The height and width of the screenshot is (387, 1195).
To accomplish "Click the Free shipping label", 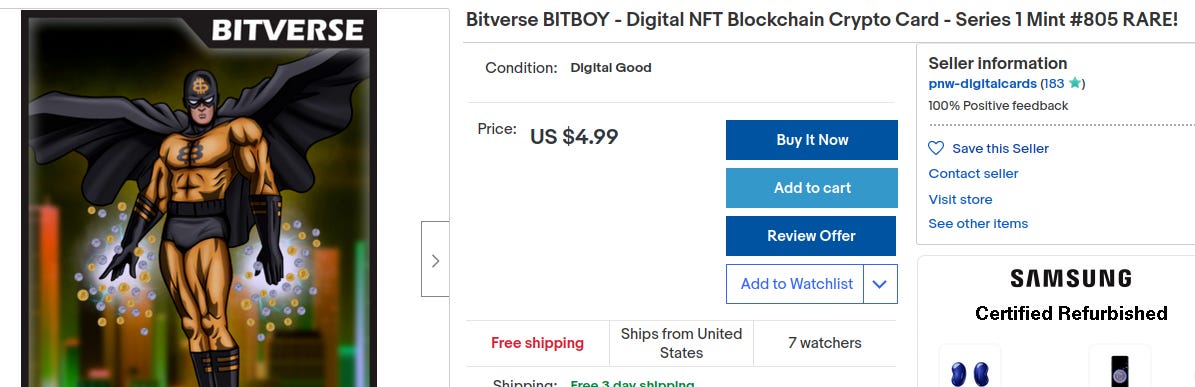I will [537, 344].
